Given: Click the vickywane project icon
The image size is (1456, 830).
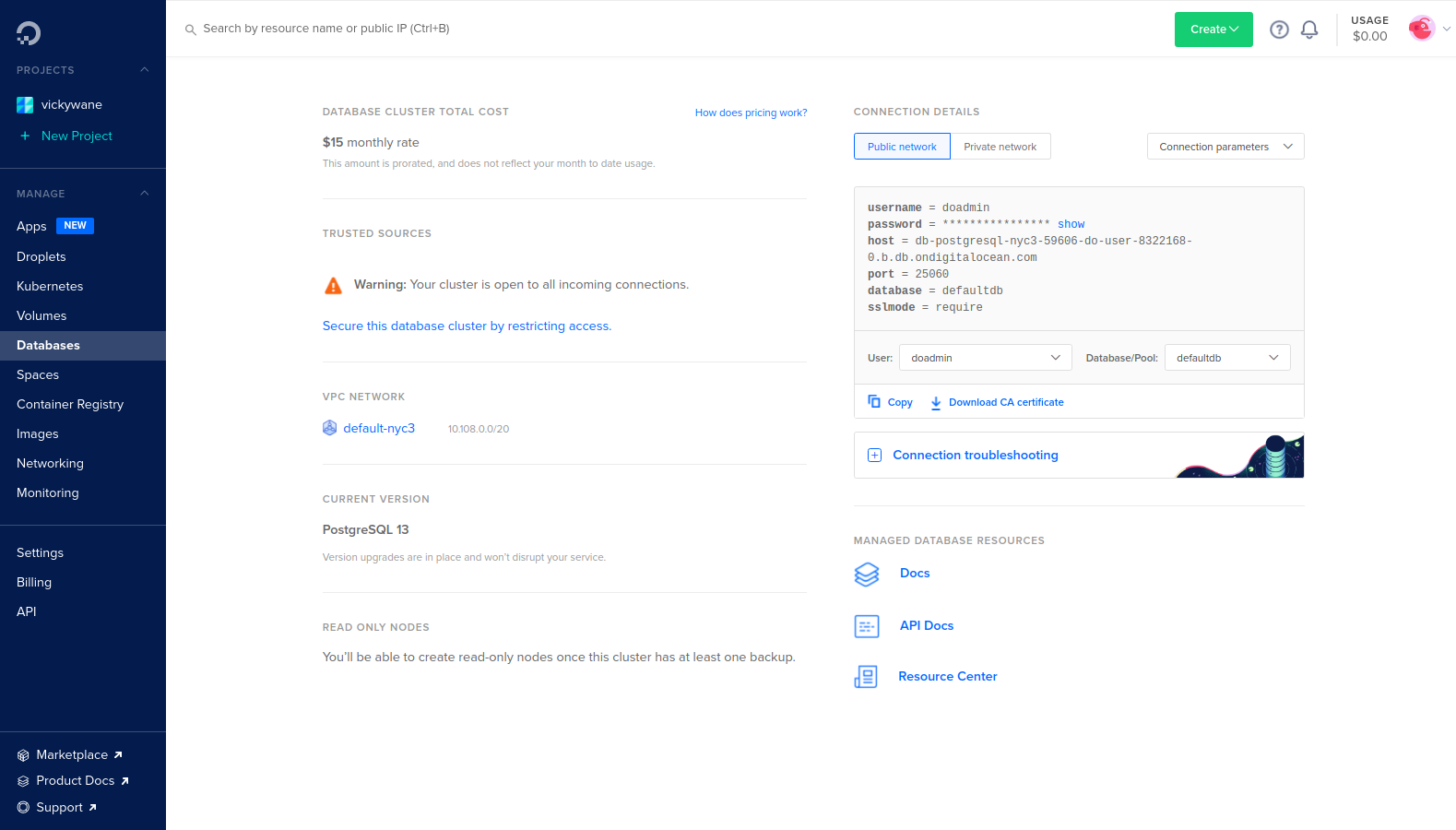Looking at the screenshot, I should coord(25,105).
